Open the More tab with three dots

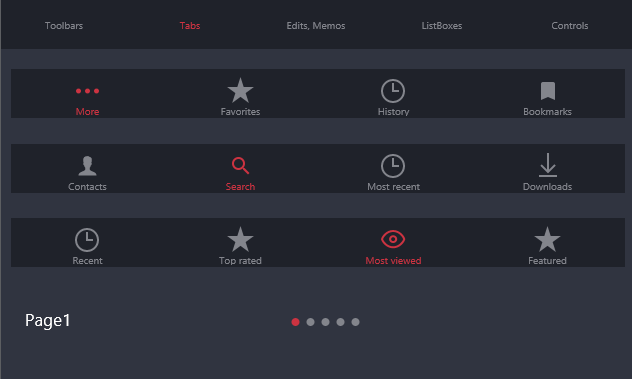click(x=87, y=91)
